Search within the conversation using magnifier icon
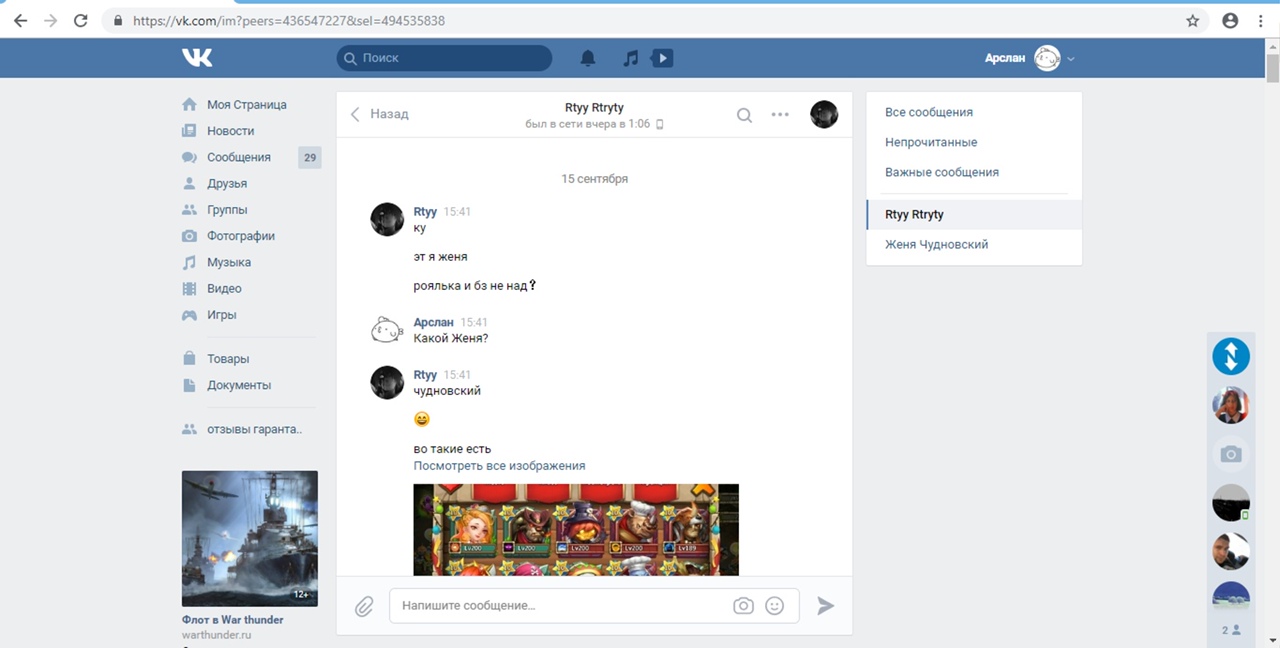 (x=744, y=115)
